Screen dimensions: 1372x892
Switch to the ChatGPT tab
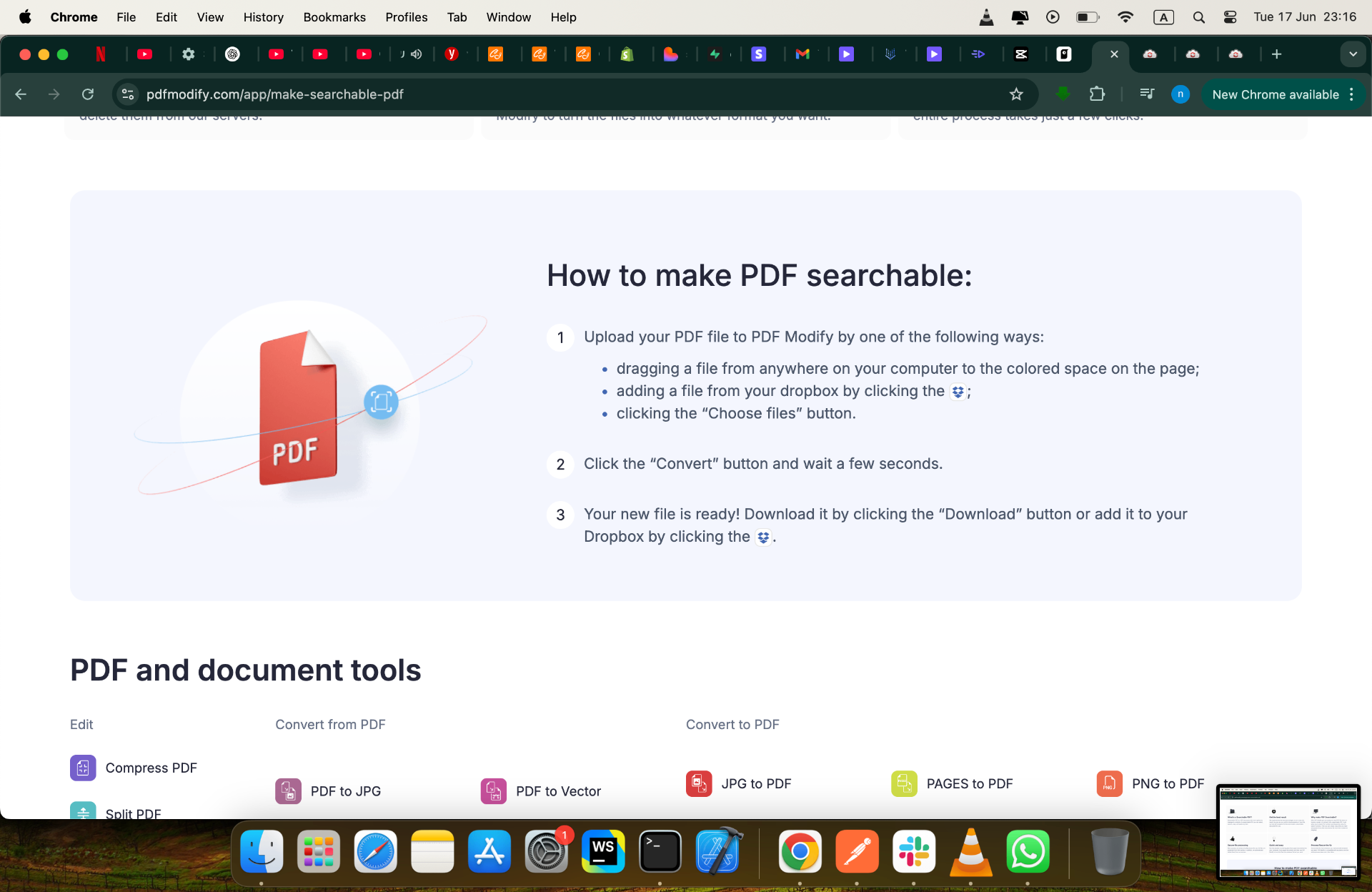tap(232, 54)
